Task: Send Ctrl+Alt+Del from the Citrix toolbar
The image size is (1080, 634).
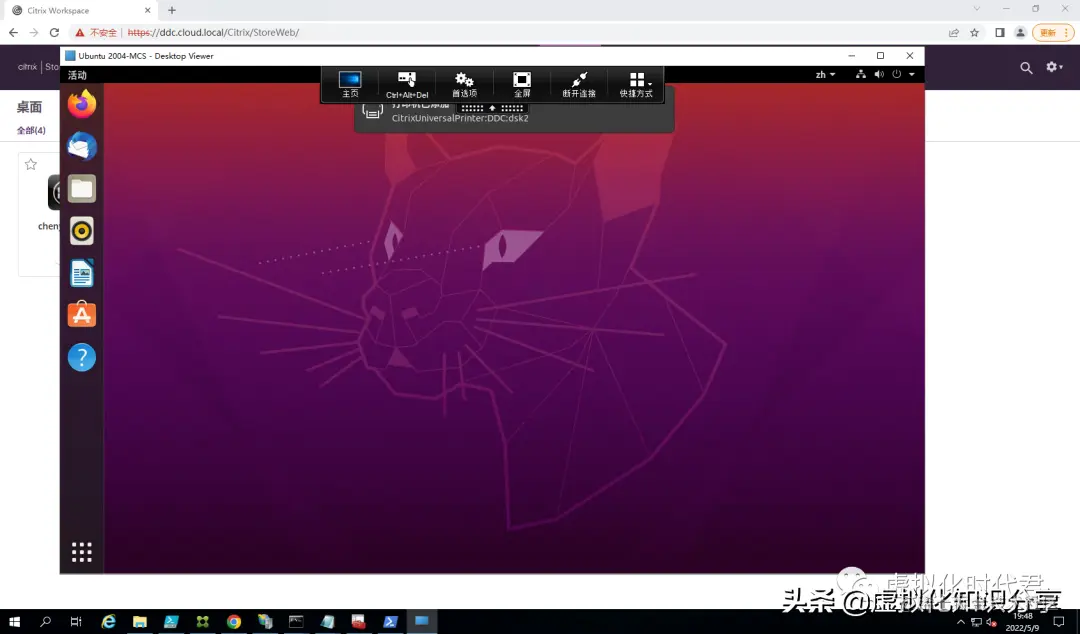Action: pyautogui.click(x=407, y=84)
